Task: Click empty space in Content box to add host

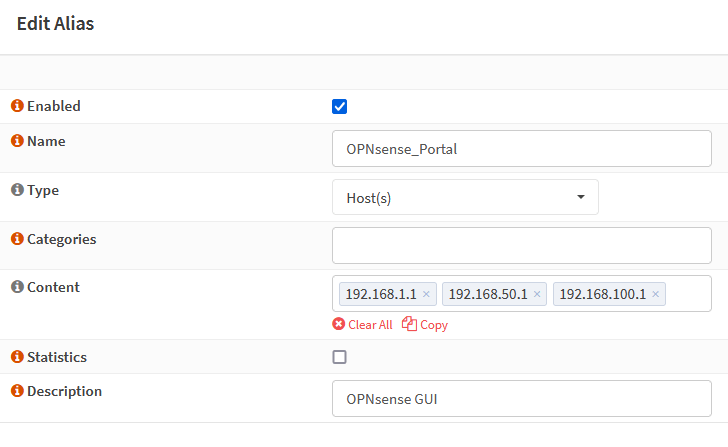Action: coord(688,294)
